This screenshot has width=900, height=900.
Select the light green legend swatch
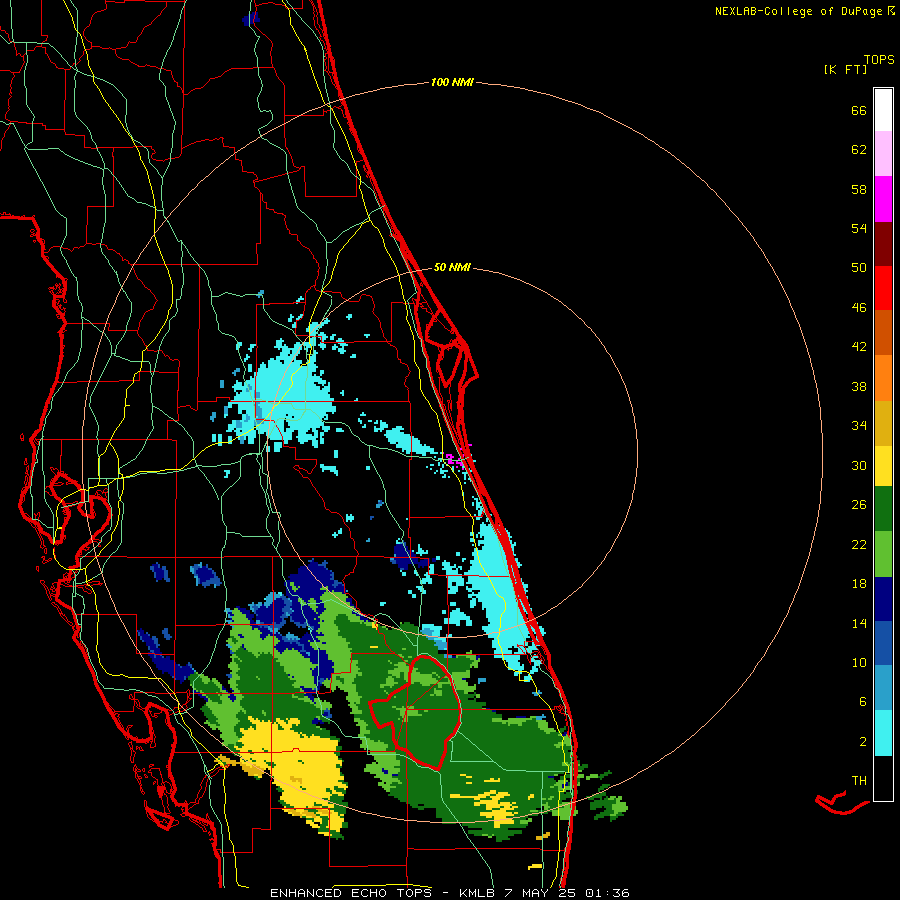coord(883,554)
